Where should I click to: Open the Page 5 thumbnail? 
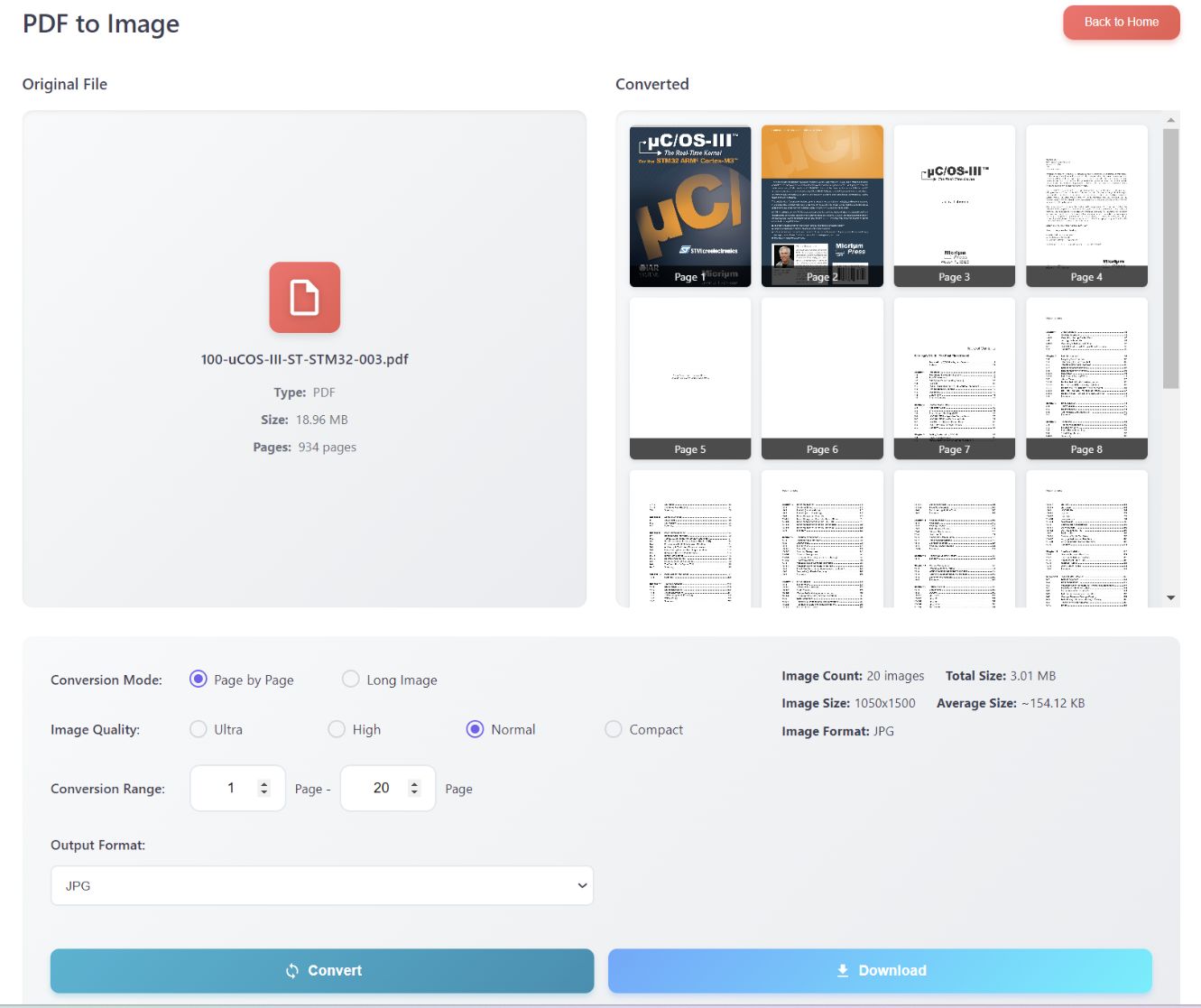tap(690, 378)
